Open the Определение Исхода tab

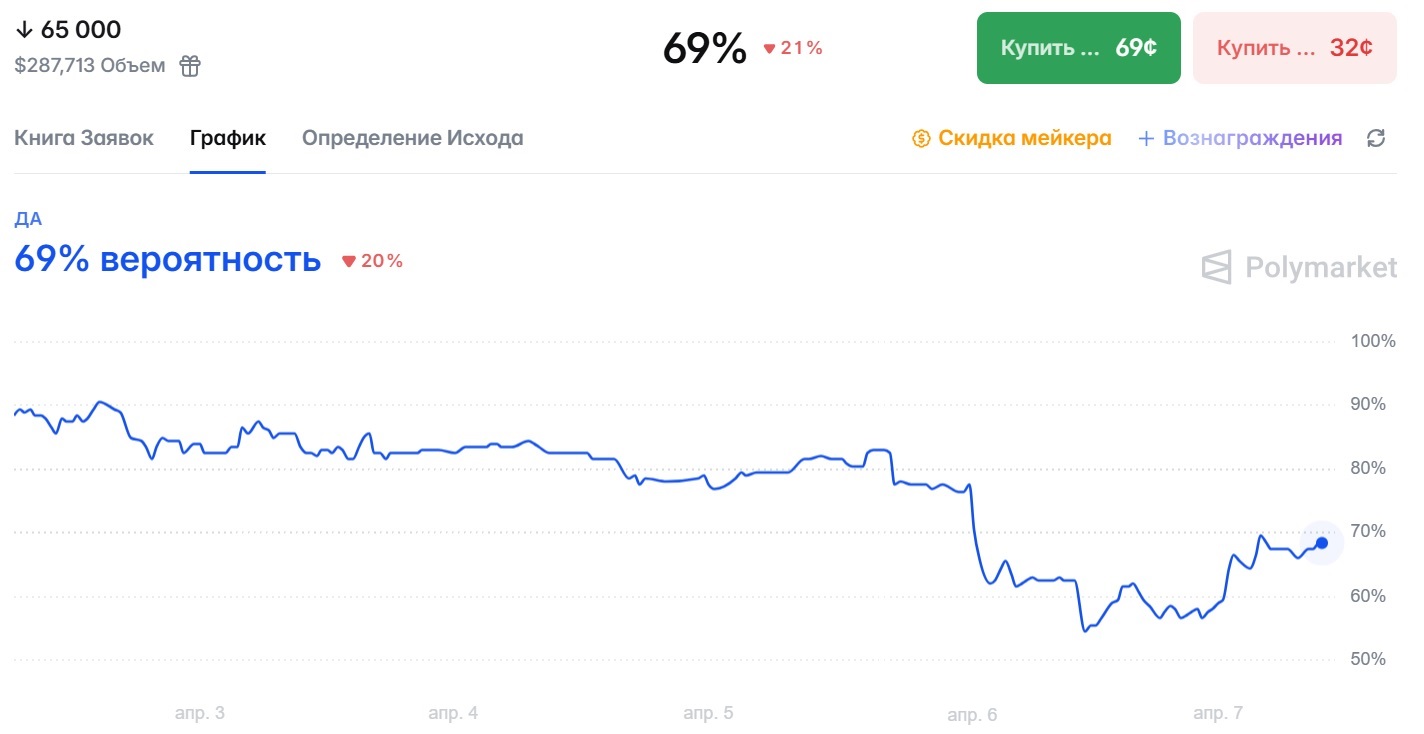pyautogui.click(x=412, y=138)
